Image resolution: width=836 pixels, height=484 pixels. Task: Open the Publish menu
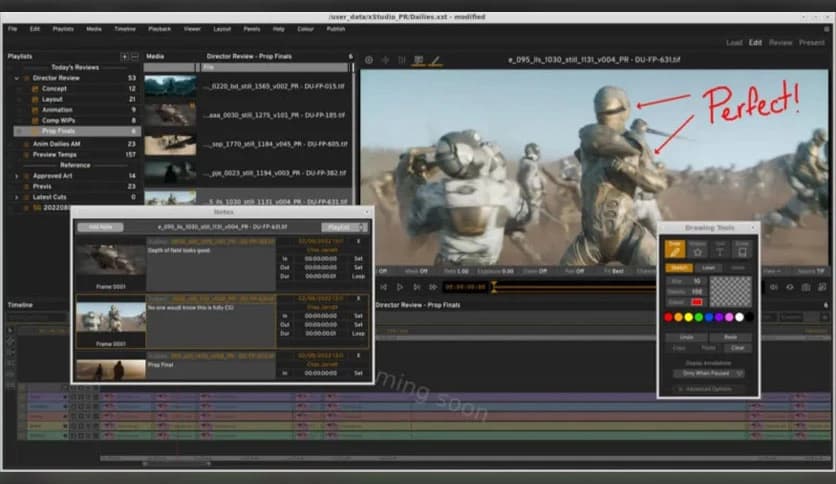coord(336,29)
